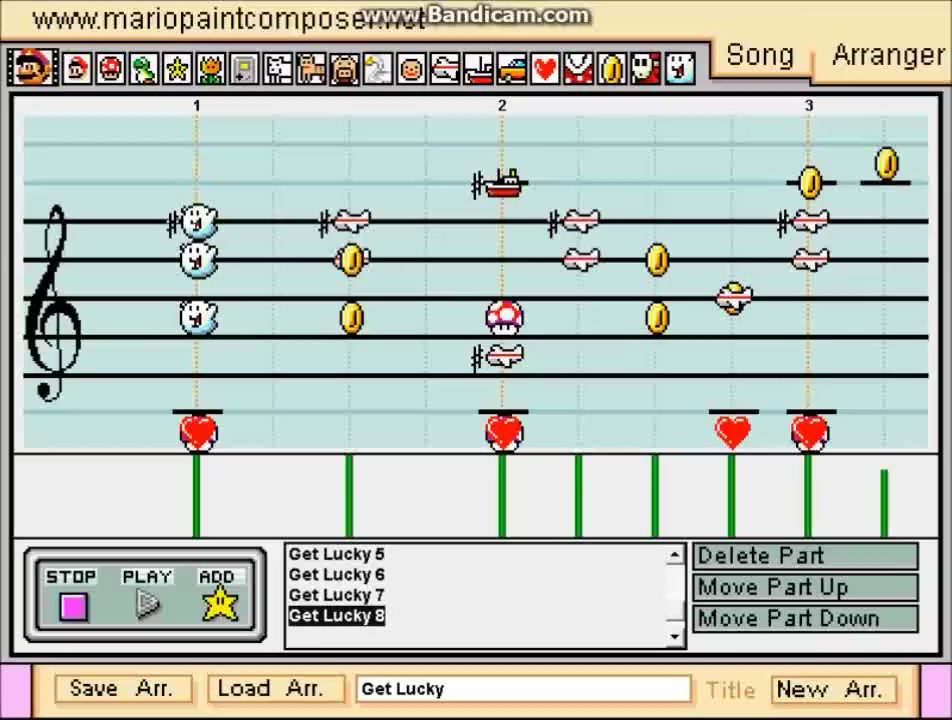Viewport: 952px width, 720px height.
Task: Click the part list scroll-down arrow
Action: click(675, 637)
